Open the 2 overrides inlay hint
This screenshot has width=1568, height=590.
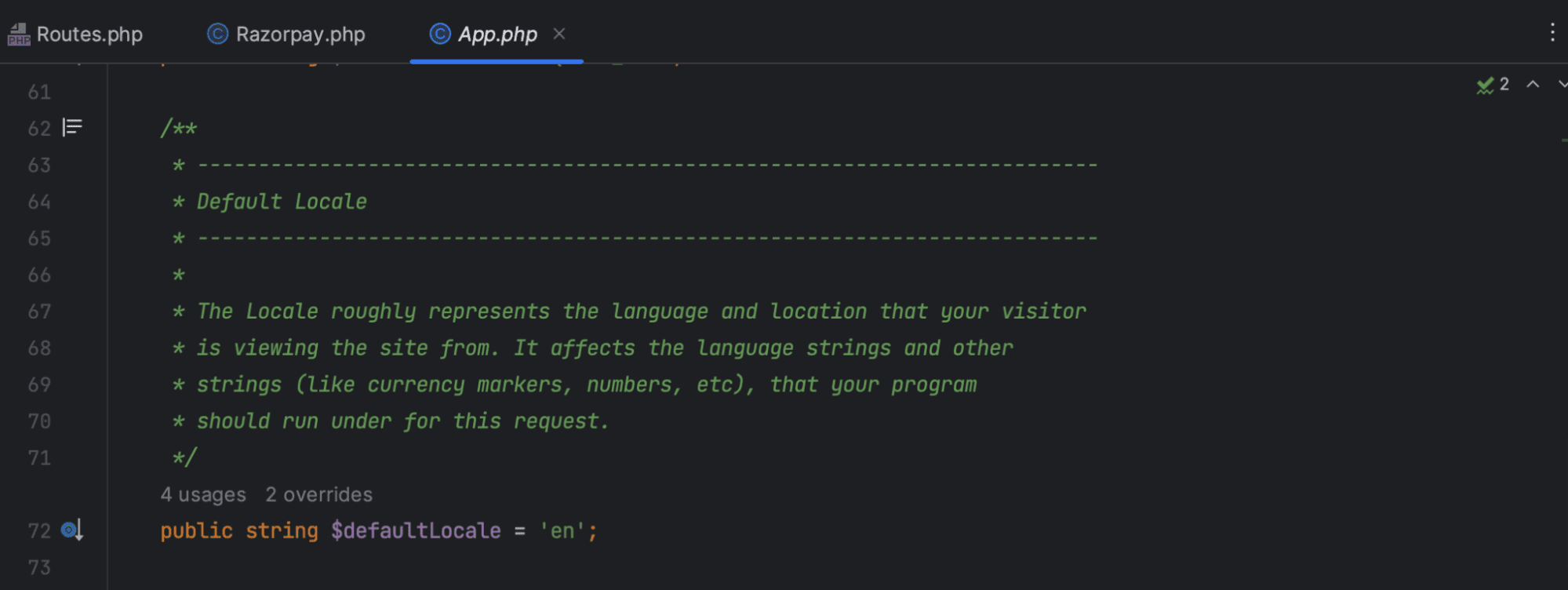click(x=318, y=495)
